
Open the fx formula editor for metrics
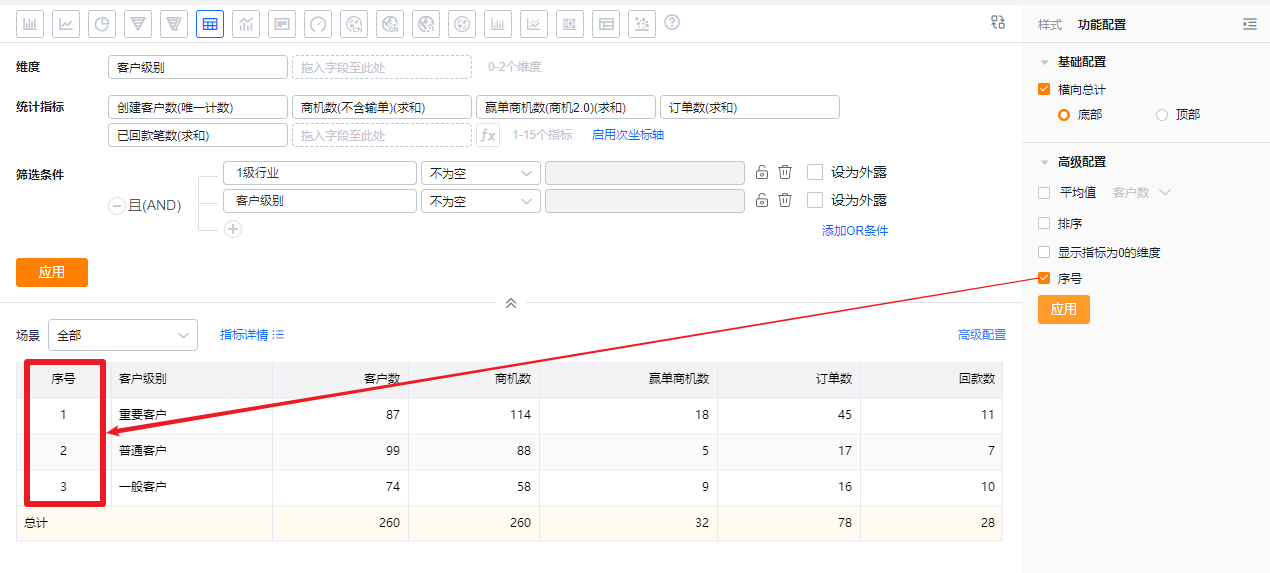(x=488, y=135)
